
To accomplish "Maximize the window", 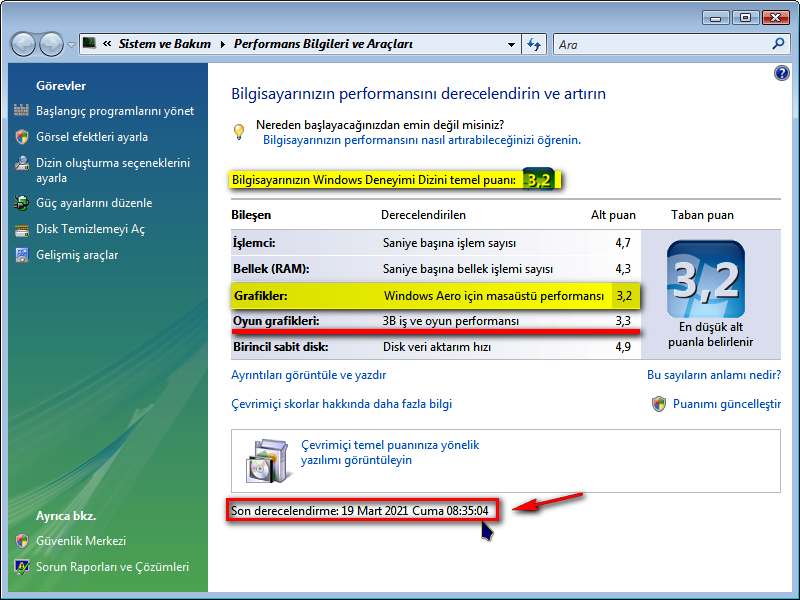I will (x=745, y=18).
